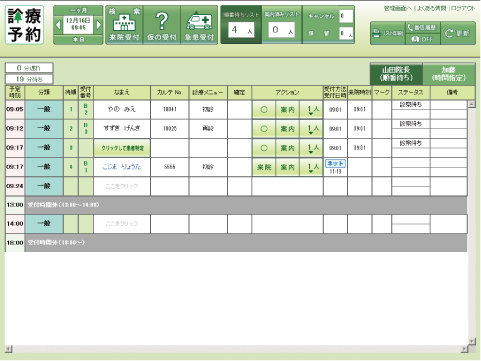Open 1人 dropdown in third row
Screen dimensions: 481x361
click(311, 148)
